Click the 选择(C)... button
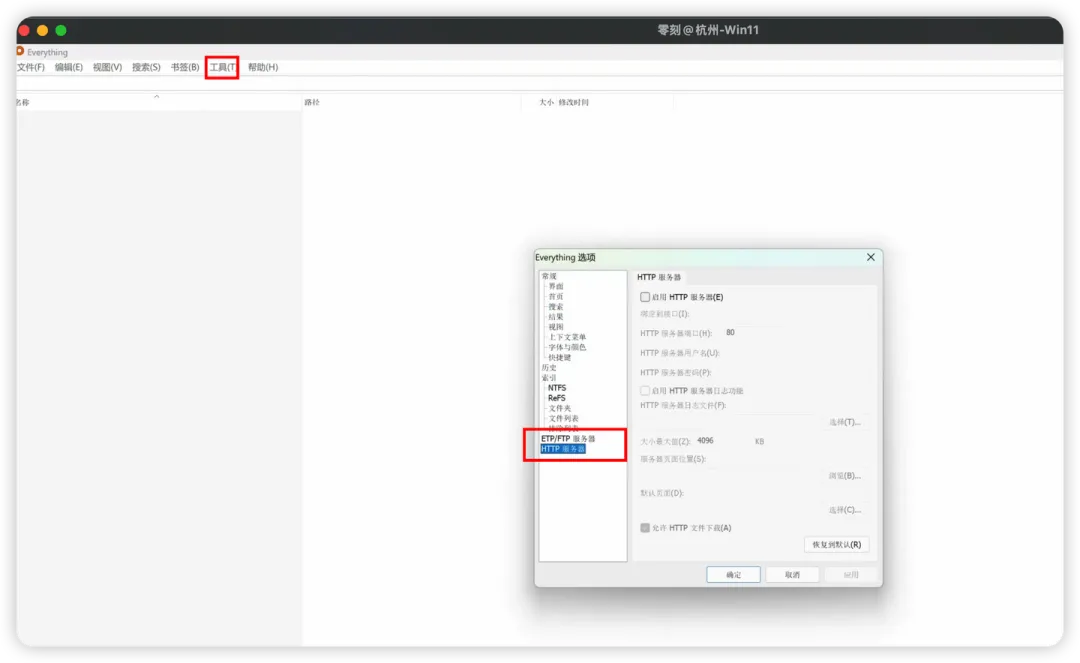 coord(844,510)
